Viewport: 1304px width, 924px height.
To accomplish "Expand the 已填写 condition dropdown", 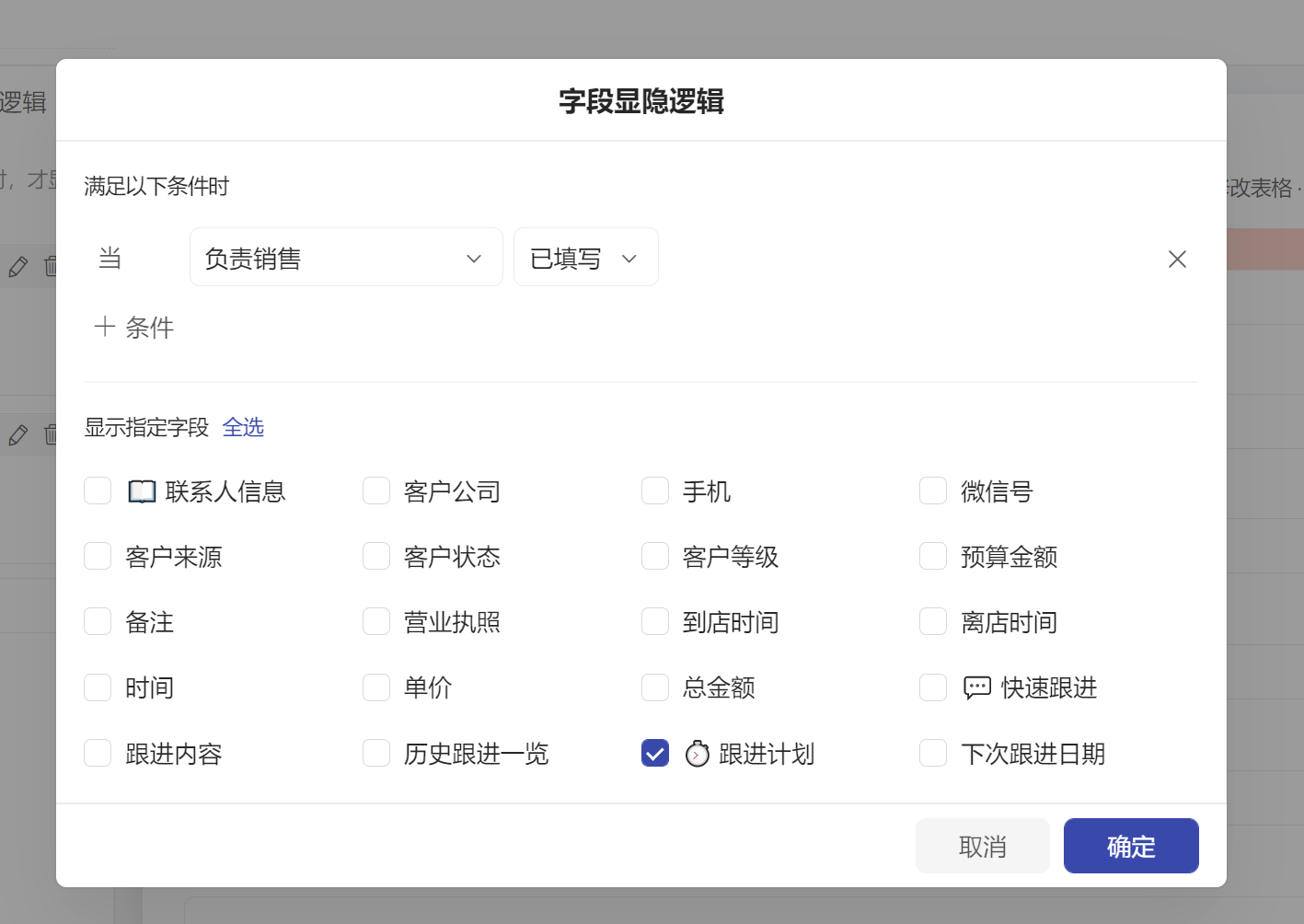I will [x=585, y=258].
